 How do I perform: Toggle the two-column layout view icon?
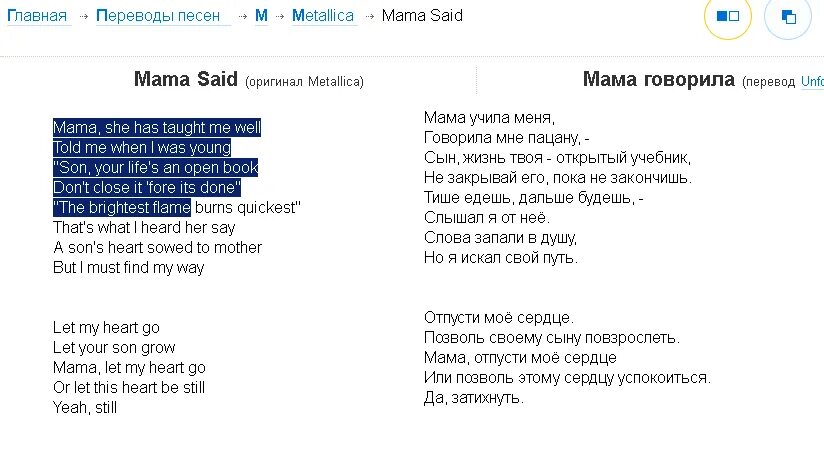[x=728, y=16]
